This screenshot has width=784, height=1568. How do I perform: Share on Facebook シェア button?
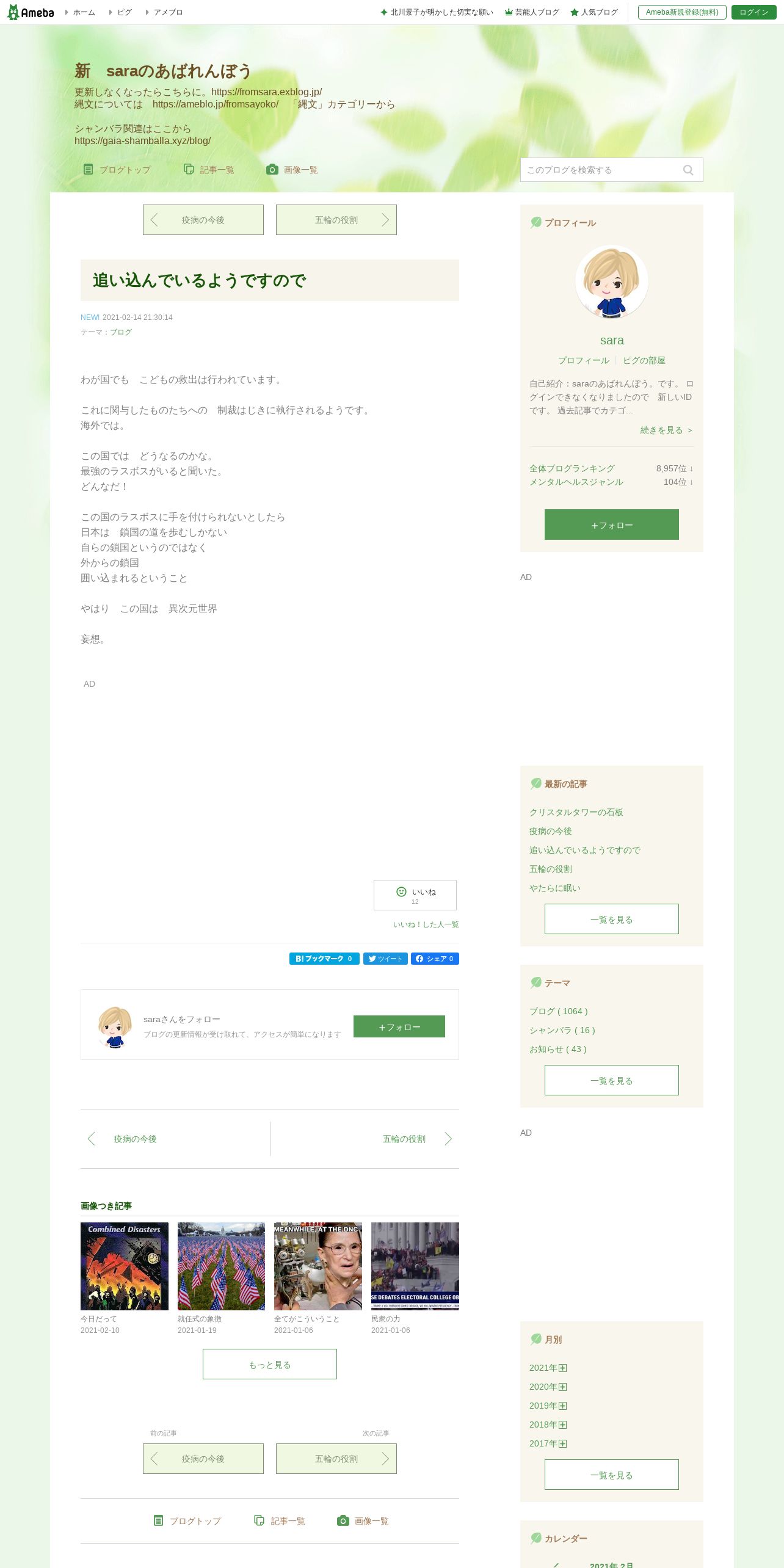click(x=435, y=959)
